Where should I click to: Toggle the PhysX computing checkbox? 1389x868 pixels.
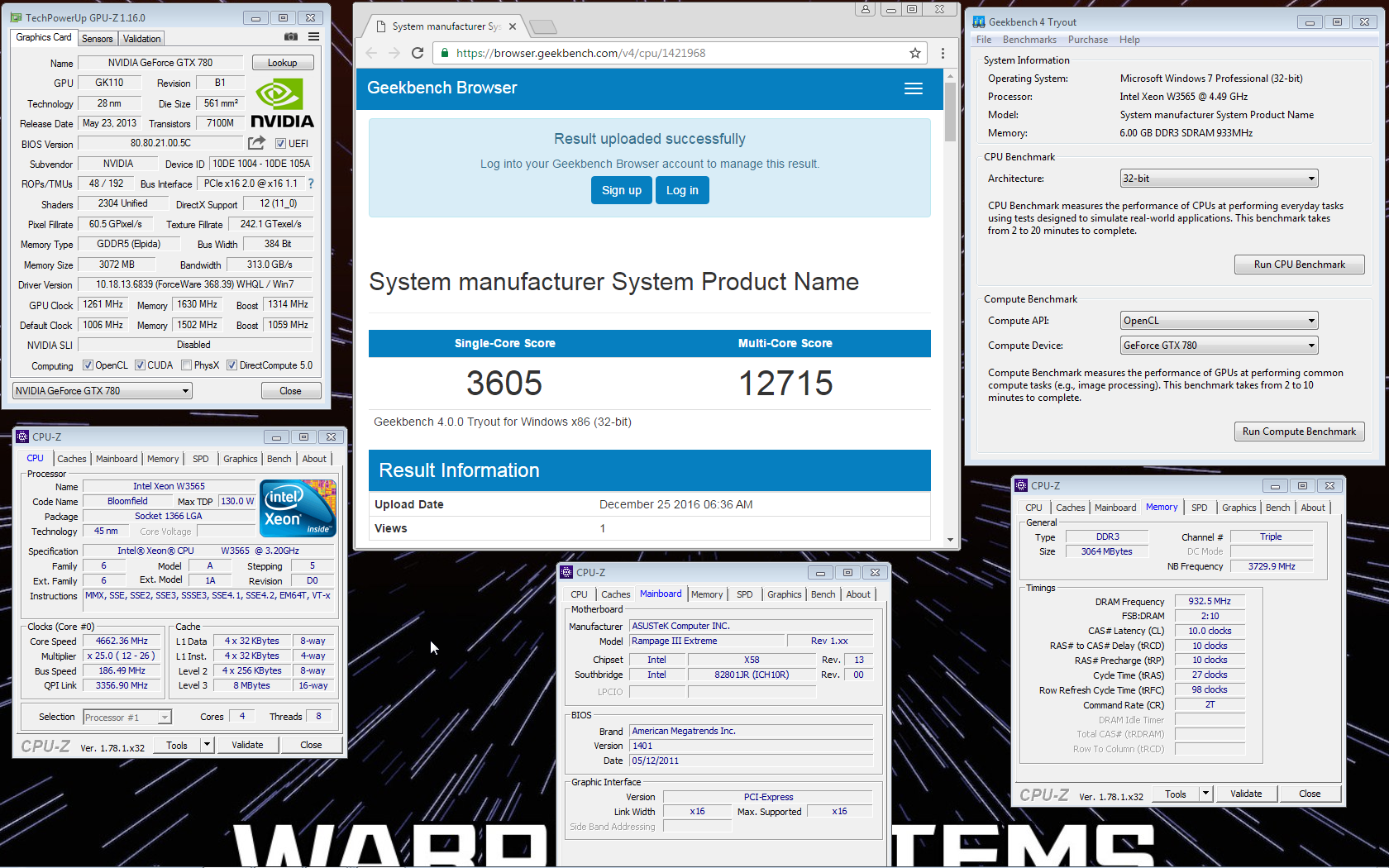(x=186, y=365)
